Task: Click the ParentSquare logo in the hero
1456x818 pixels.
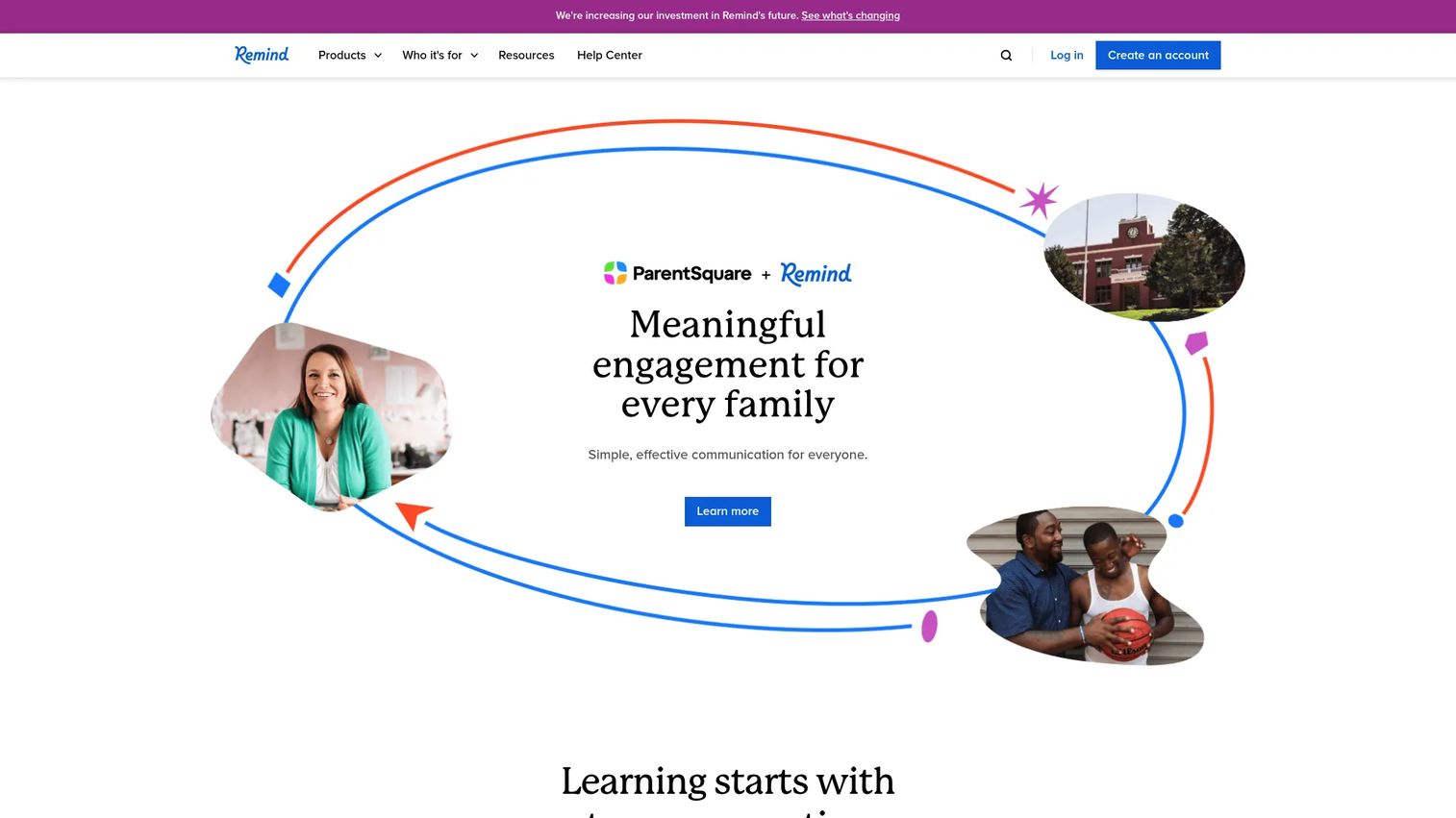Action: [x=677, y=274]
